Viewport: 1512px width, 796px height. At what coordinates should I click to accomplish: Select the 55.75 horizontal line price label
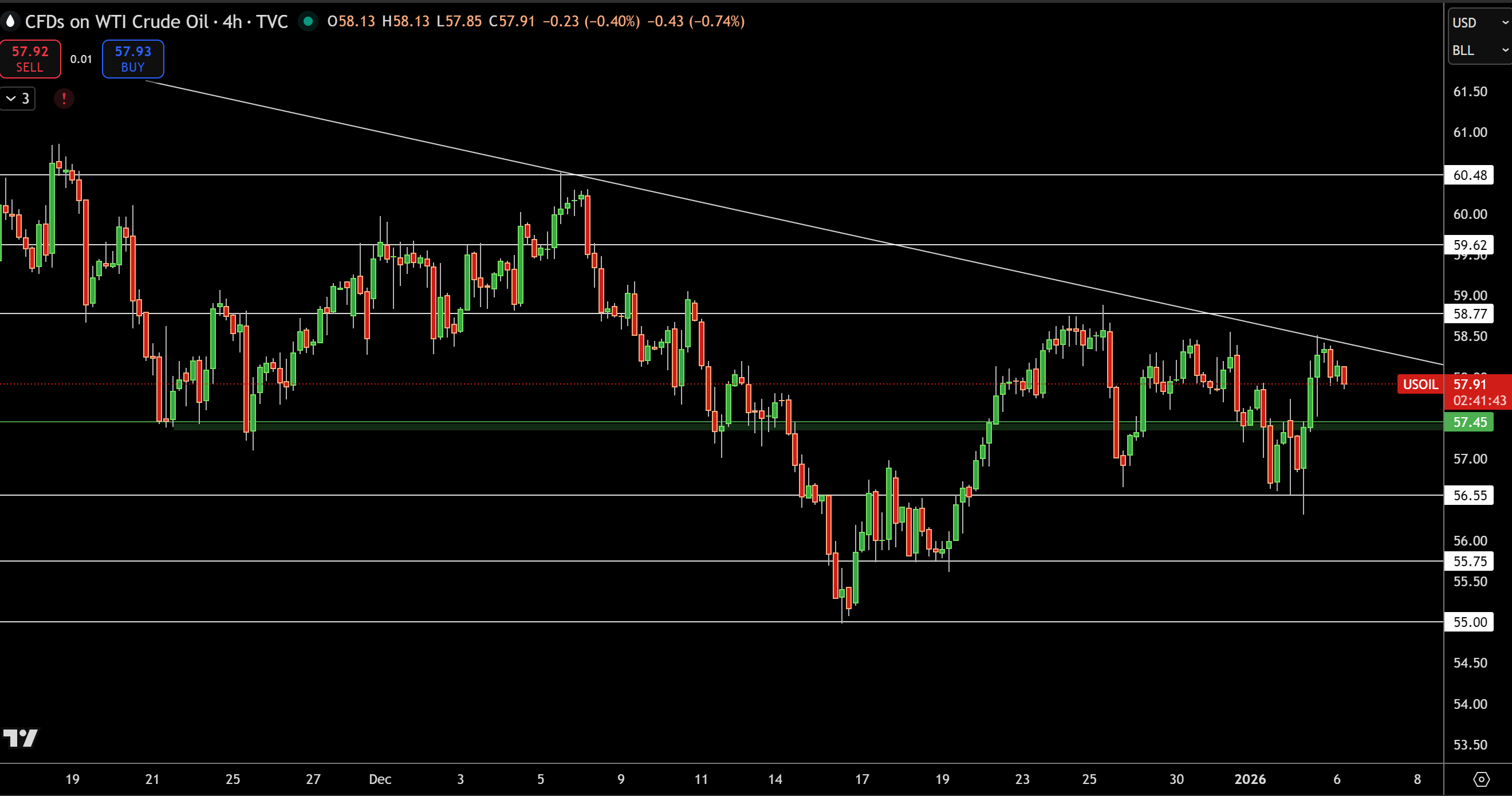tap(1469, 561)
